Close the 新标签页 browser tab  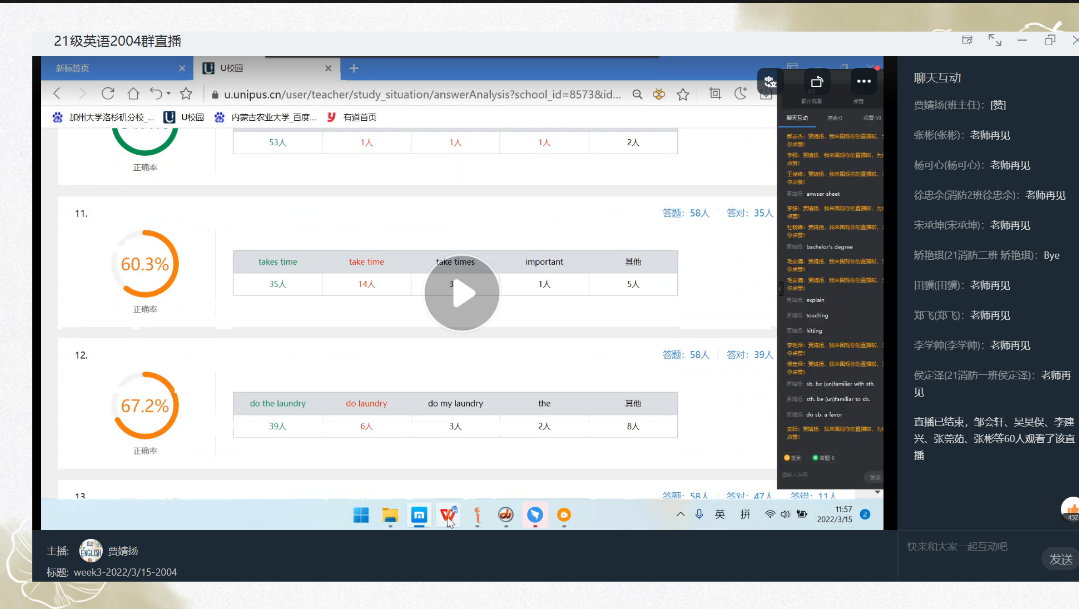pos(182,68)
